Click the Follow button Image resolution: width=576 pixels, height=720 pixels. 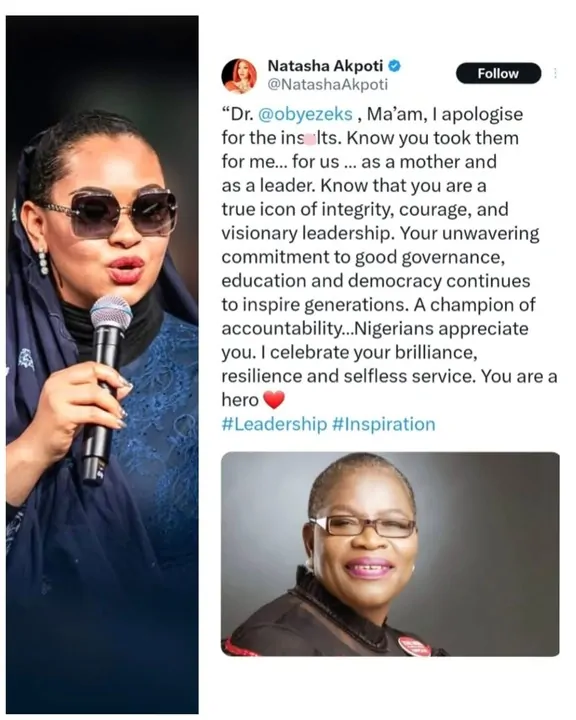coord(498,73)
